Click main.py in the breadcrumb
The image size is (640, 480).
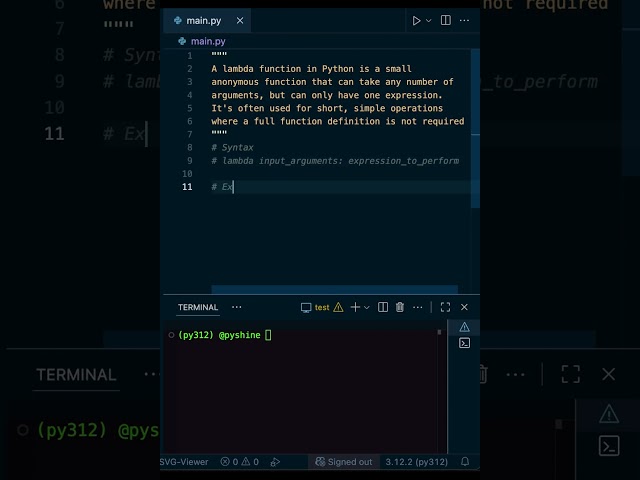(x=208, y=41)
